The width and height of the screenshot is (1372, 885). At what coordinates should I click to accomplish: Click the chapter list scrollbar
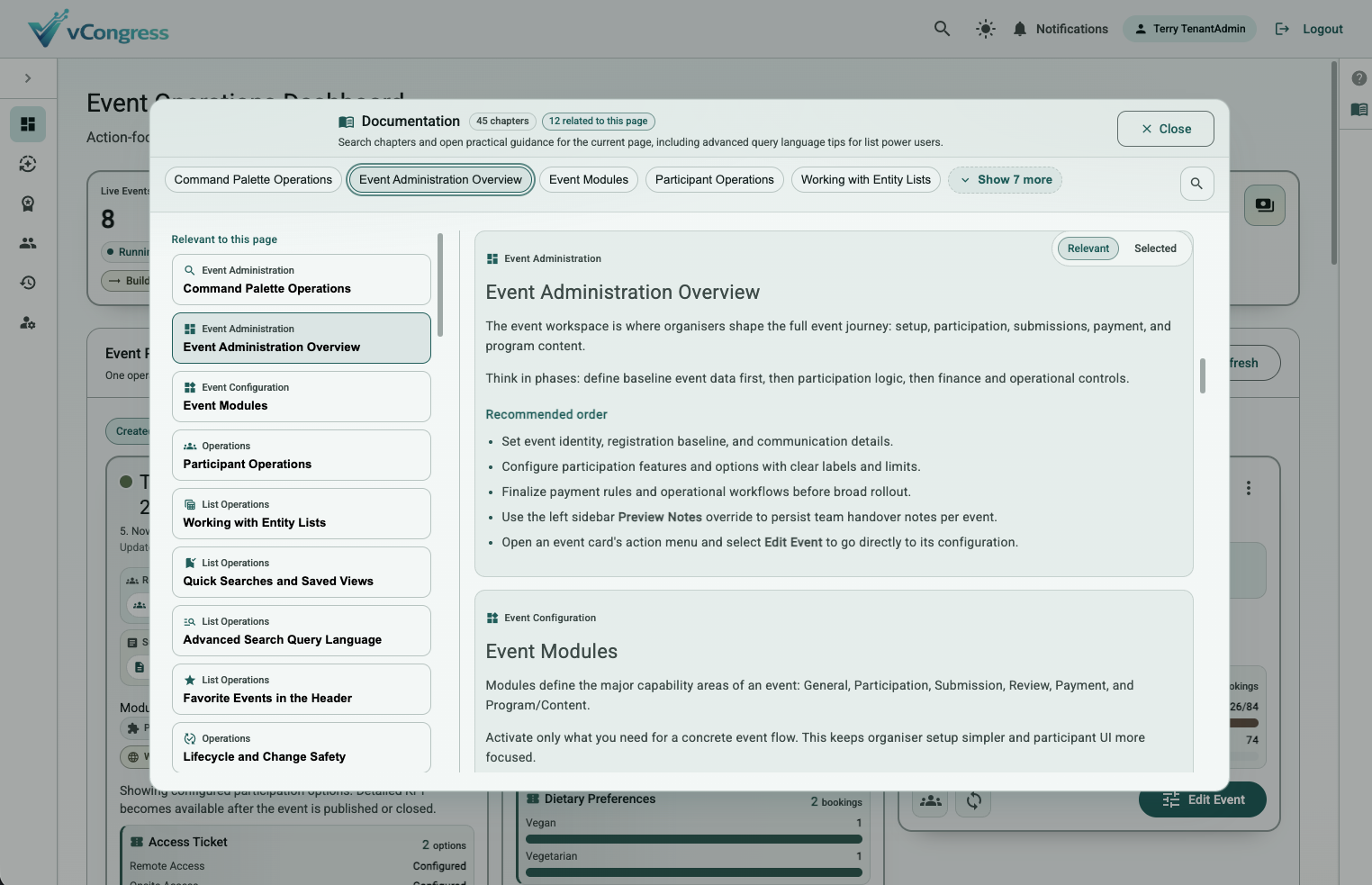[x=440, y=284]
